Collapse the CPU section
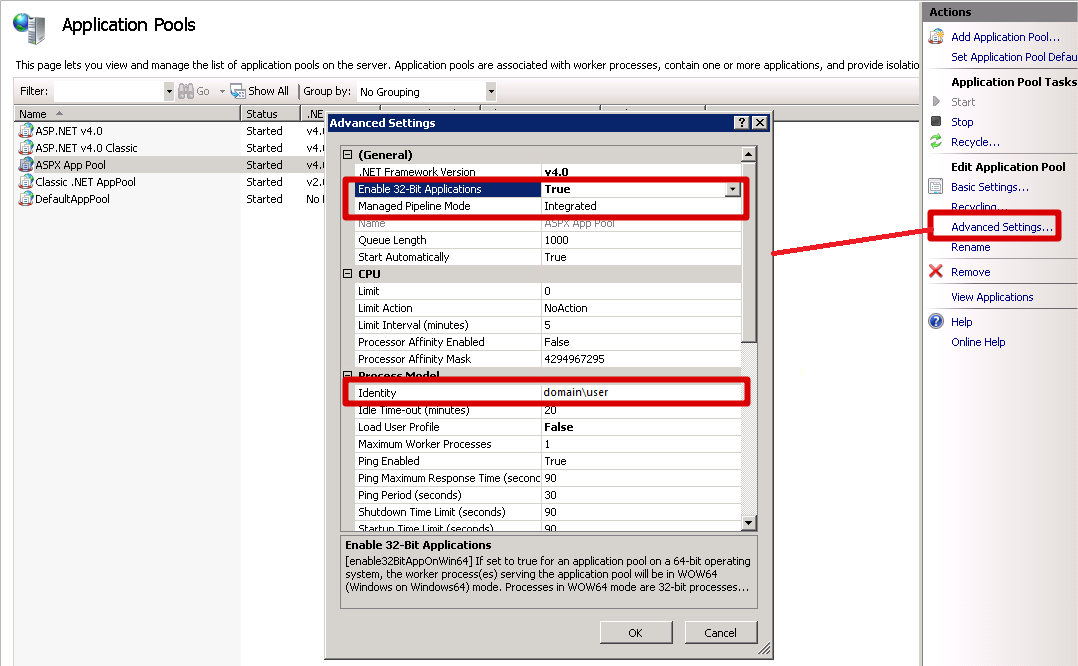 click(348, 274)
